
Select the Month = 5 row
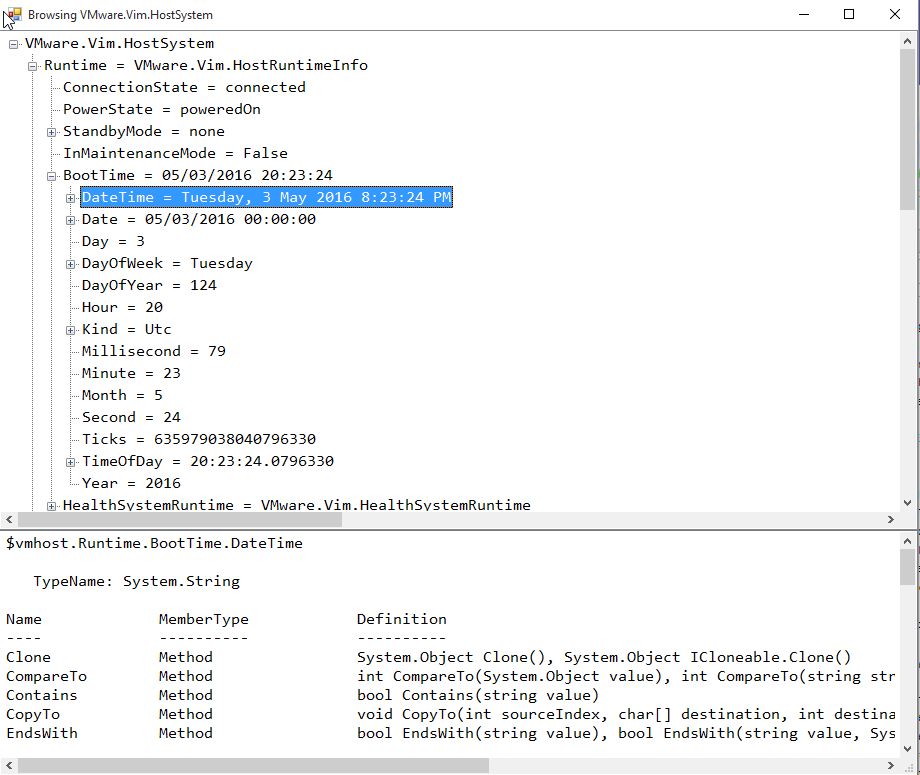point(122,395)
